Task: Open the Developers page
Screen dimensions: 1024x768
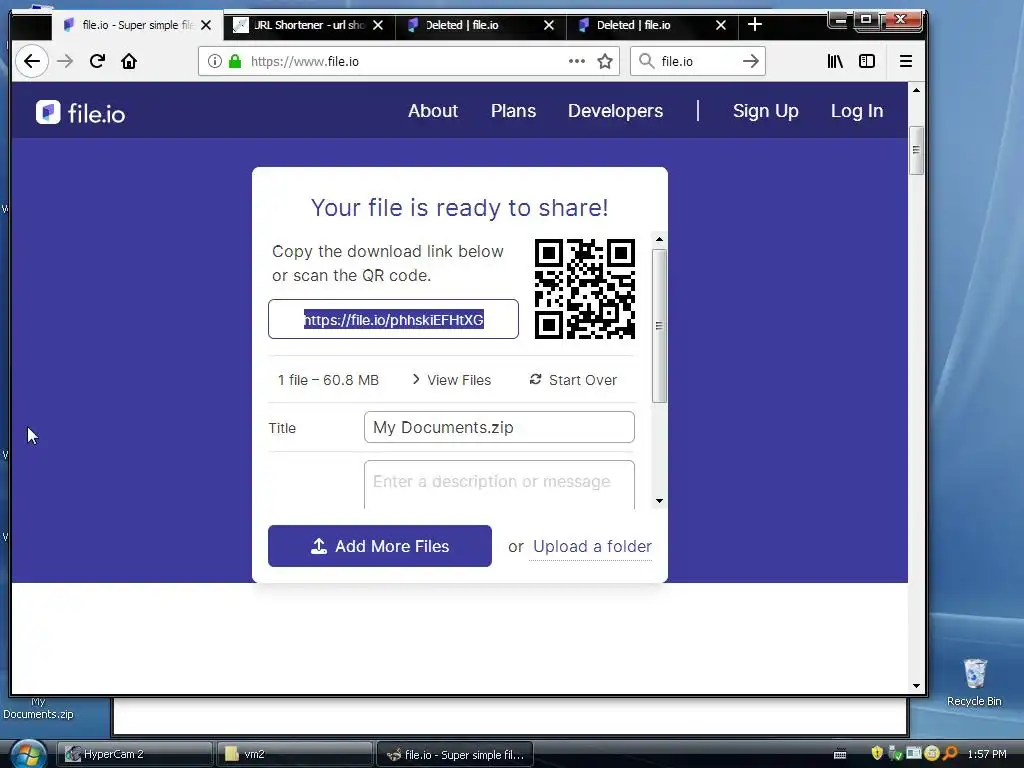Action: [615, 111]
